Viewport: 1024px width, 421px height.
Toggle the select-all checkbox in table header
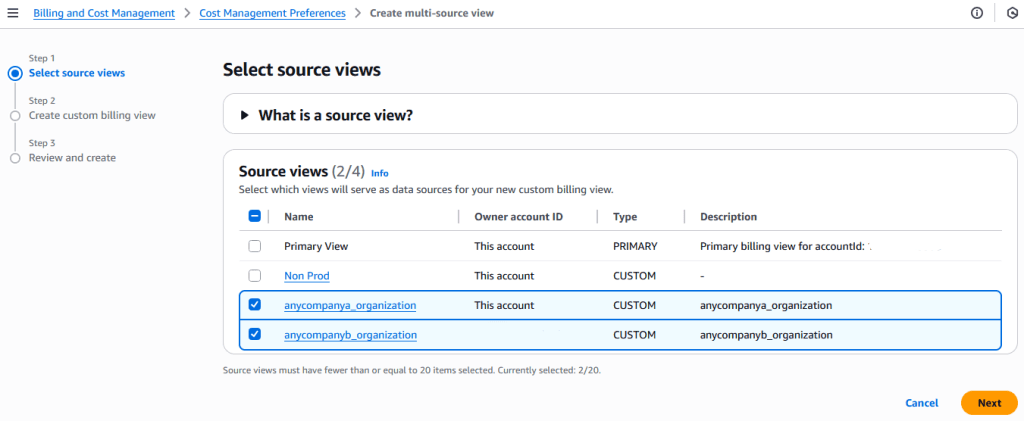pyautogui.click(x=255, y=216)
